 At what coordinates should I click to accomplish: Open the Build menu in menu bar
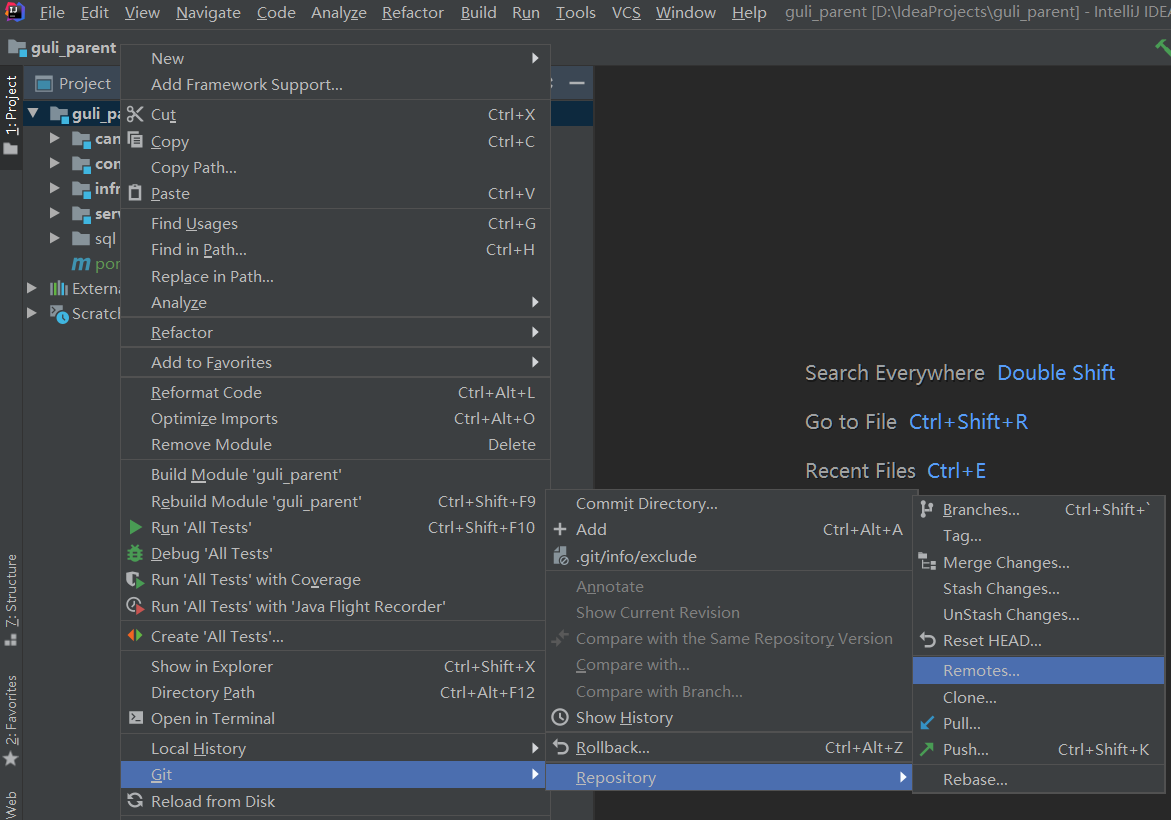(479, 13)
